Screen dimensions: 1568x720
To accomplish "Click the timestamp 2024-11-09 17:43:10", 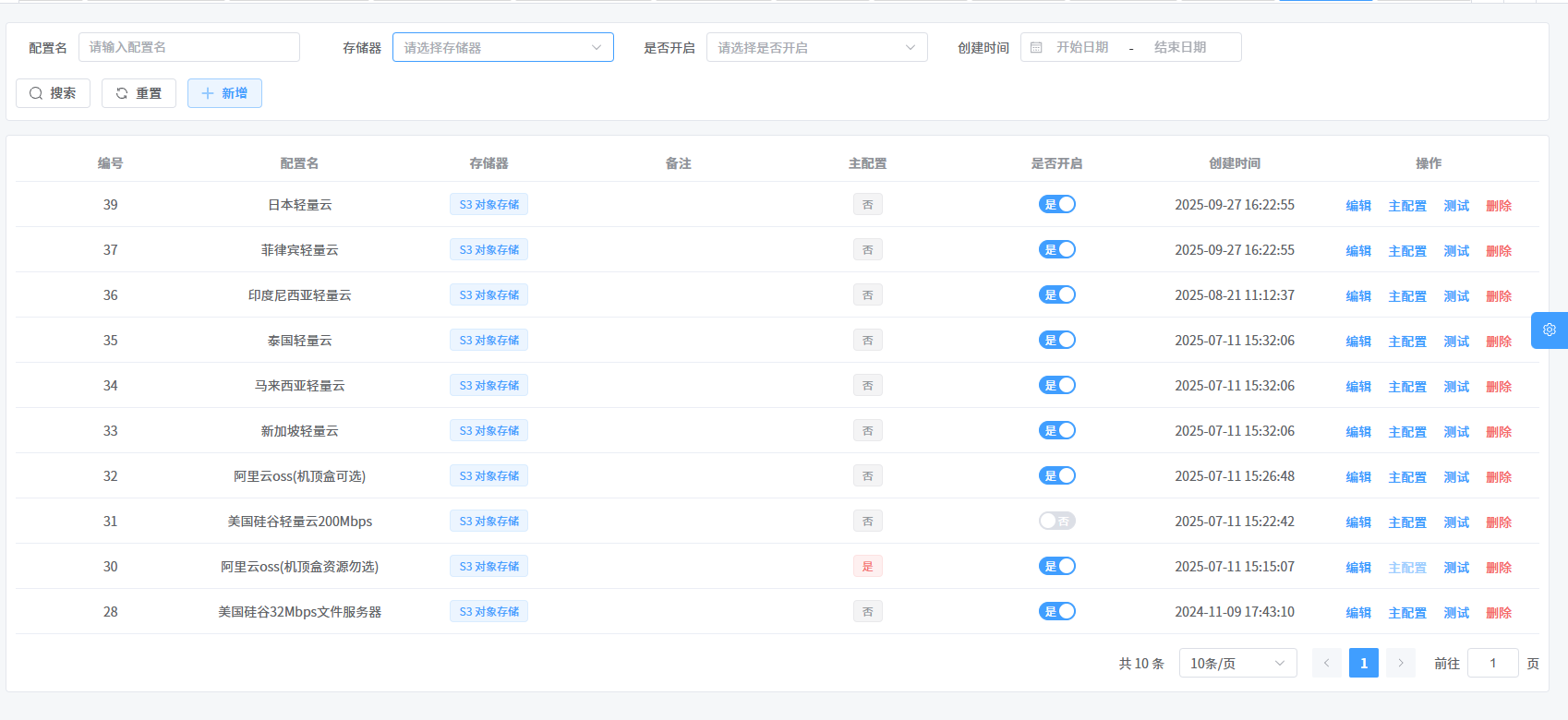I will 1235,611.
